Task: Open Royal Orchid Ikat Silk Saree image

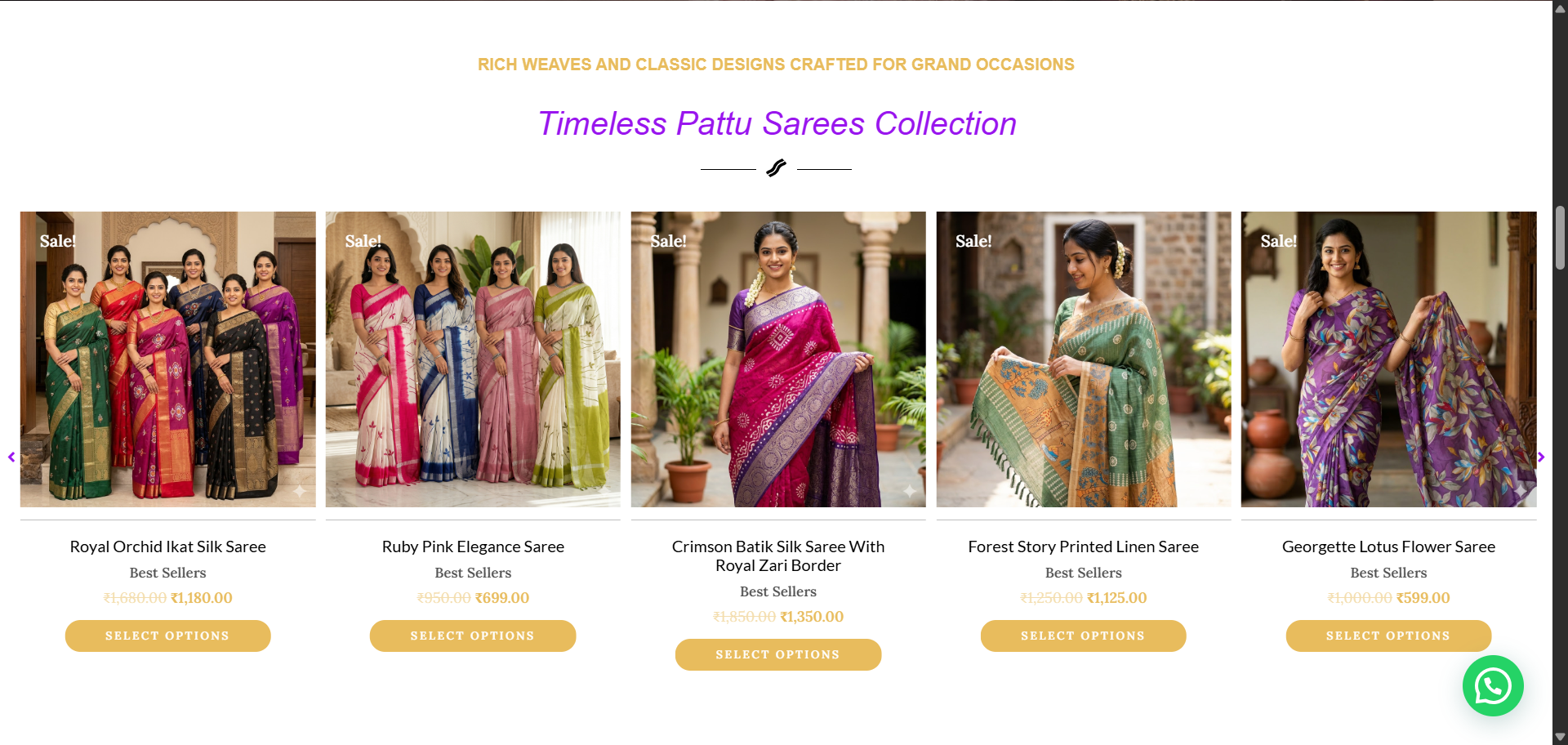Action: tap(167, 359)
